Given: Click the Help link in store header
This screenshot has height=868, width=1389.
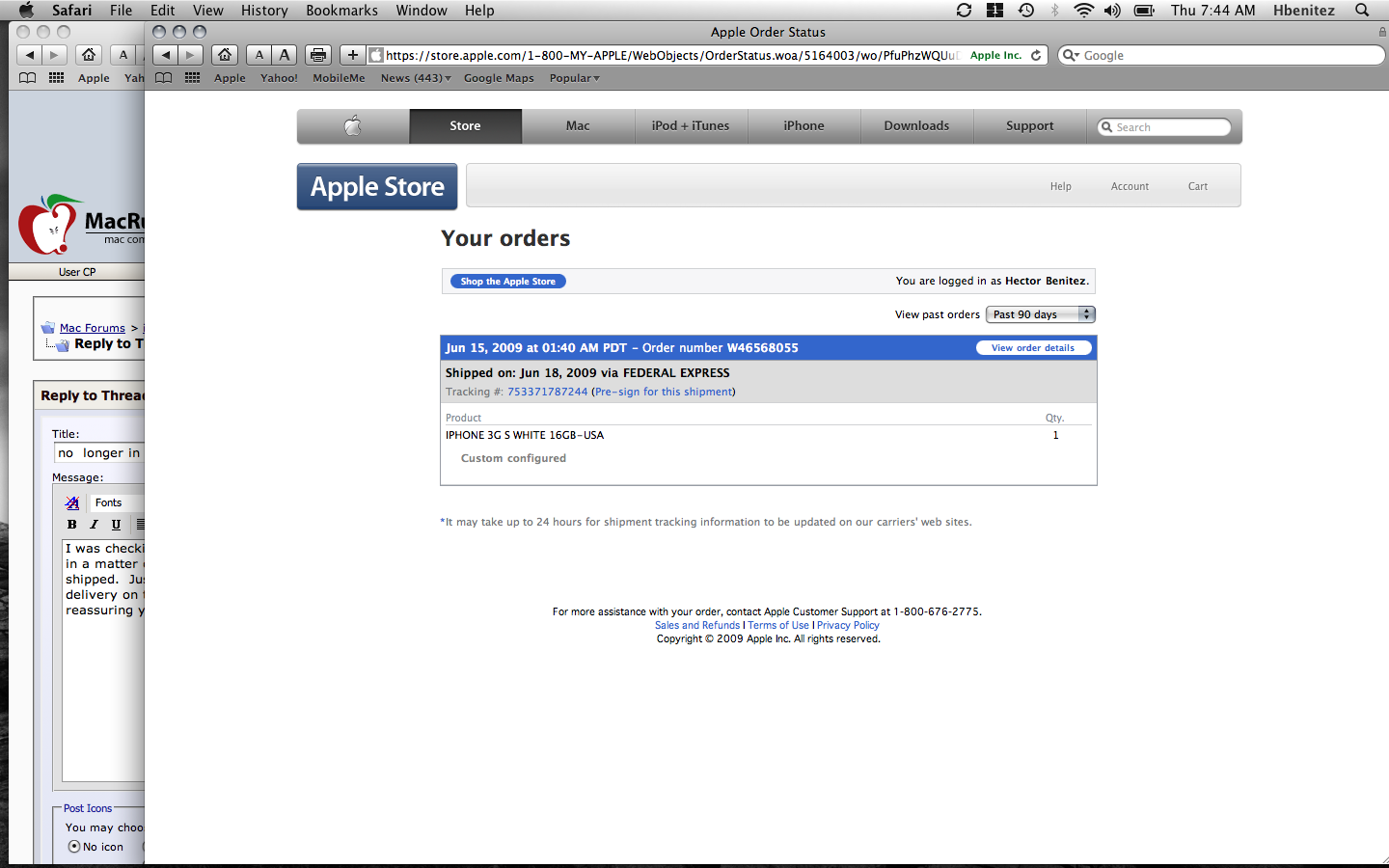Looking at the screenshot, I should (x=1061, y=186).
